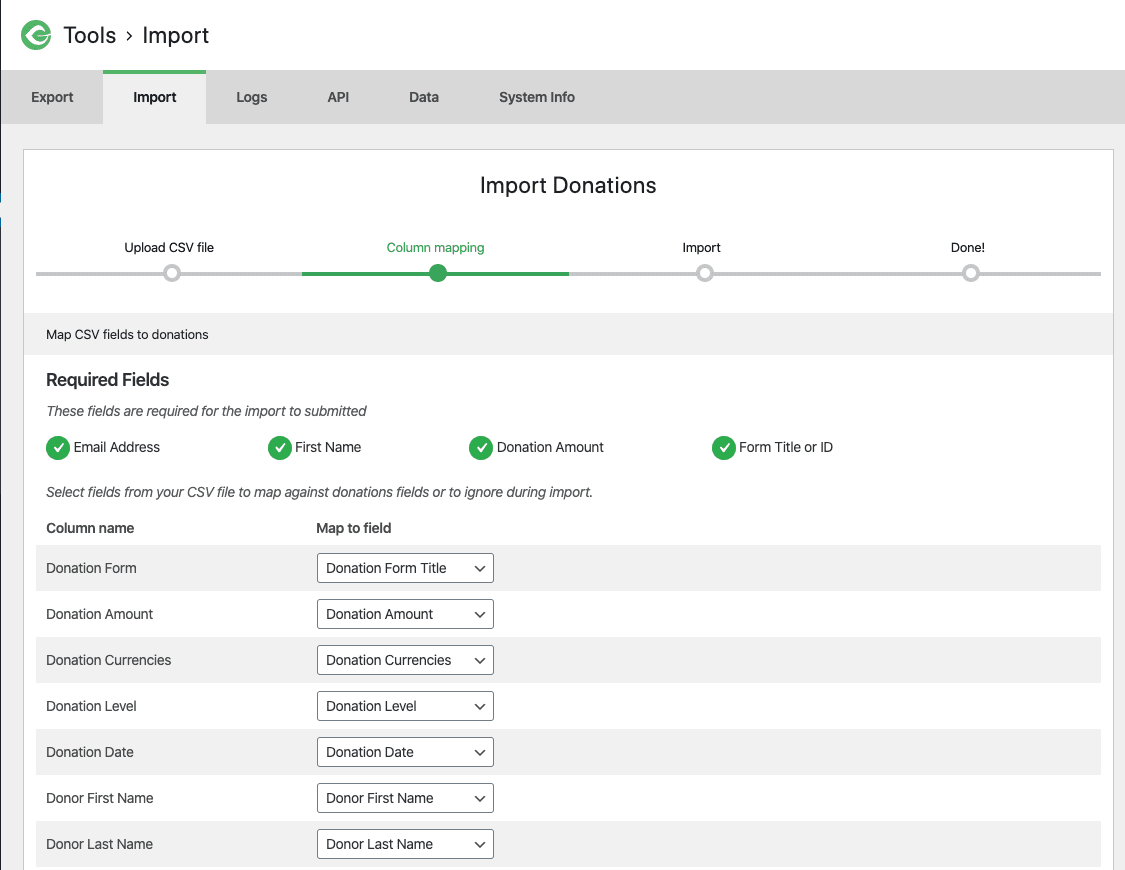Click the Import breadcrumb heading text
1125x870 pixels.
176,35
